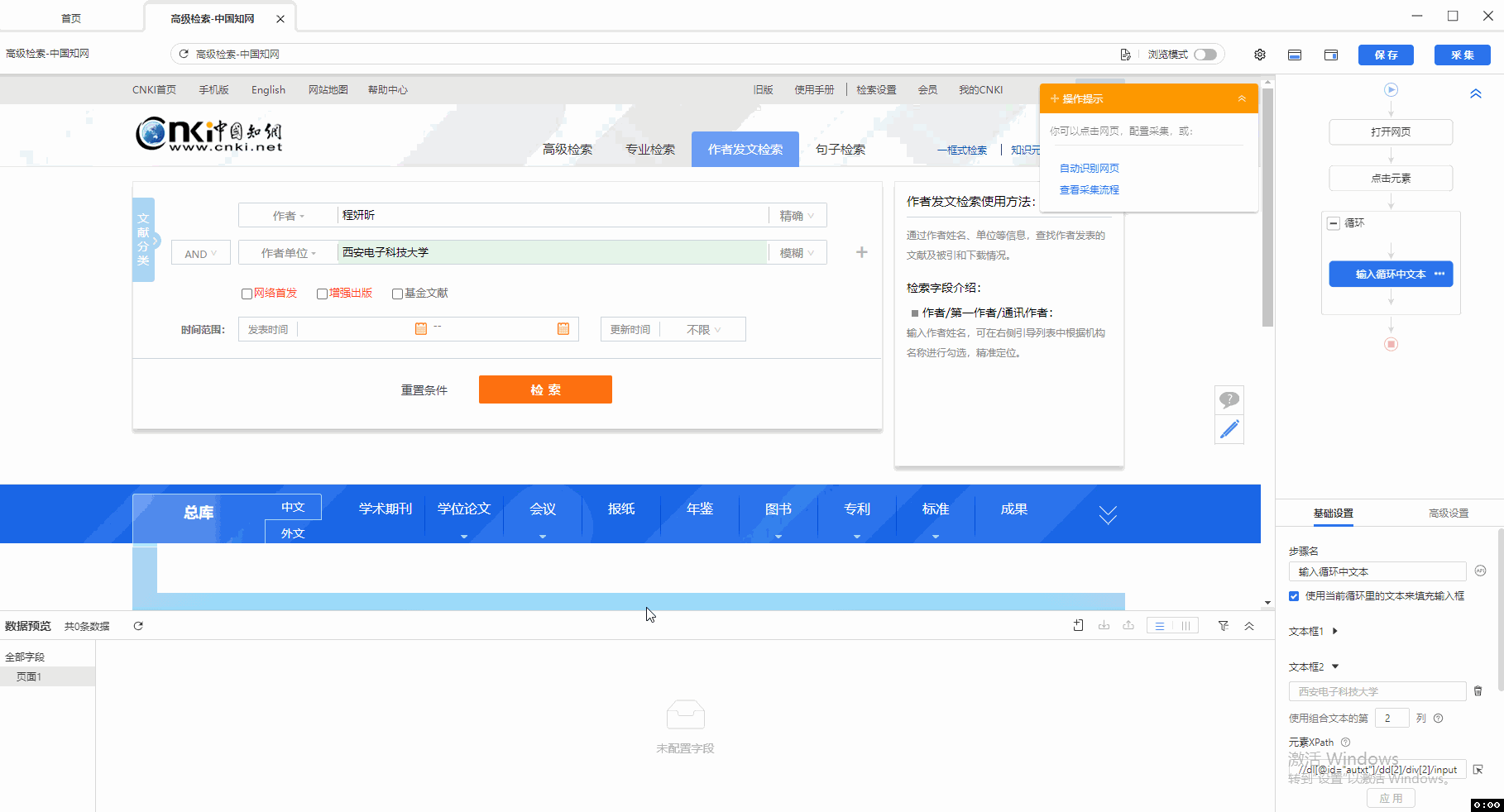Switch to the 首页 window tab

click(x=71, y=18)
